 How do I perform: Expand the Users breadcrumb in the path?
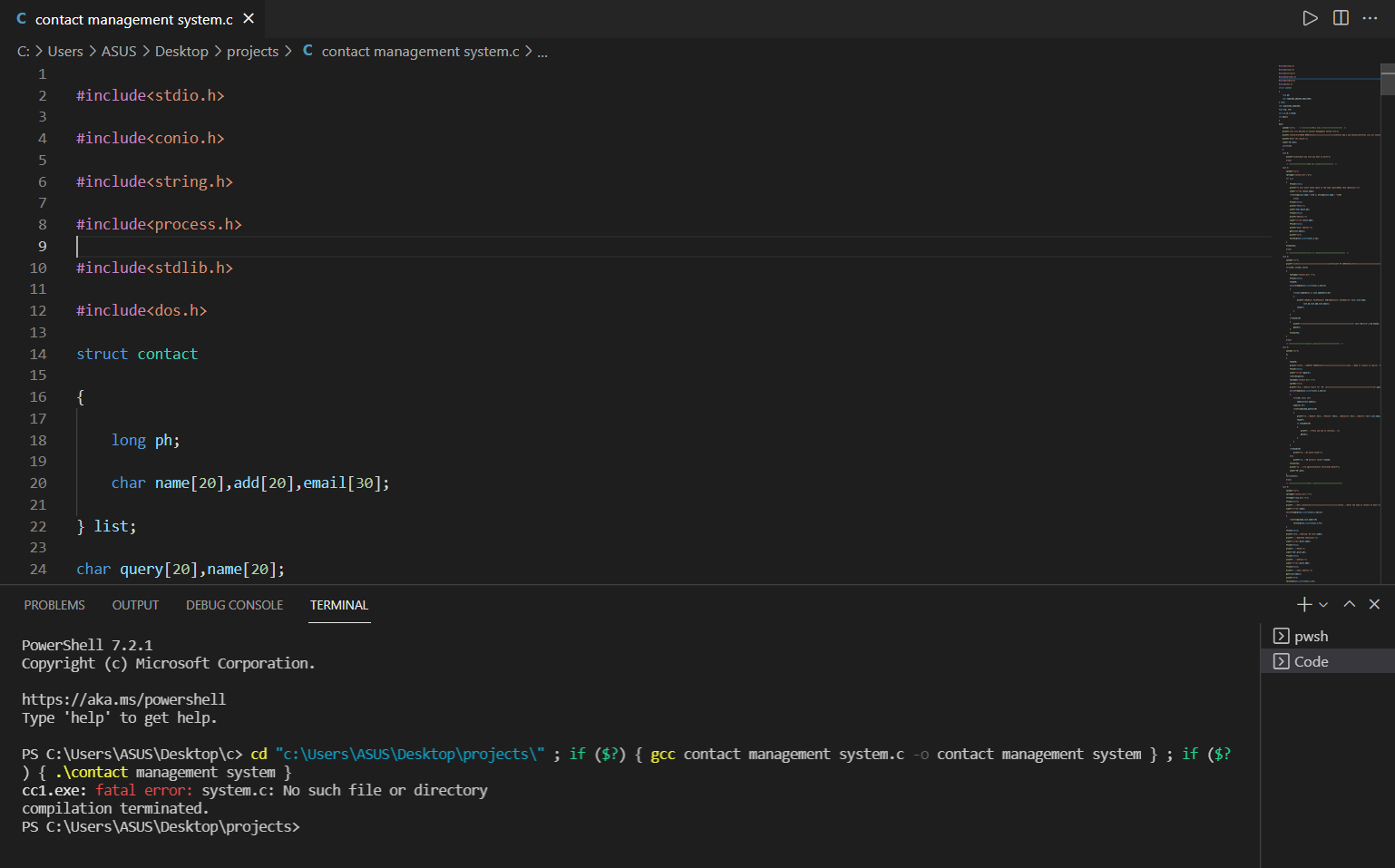pyautogui.click(x=64, y=51)
